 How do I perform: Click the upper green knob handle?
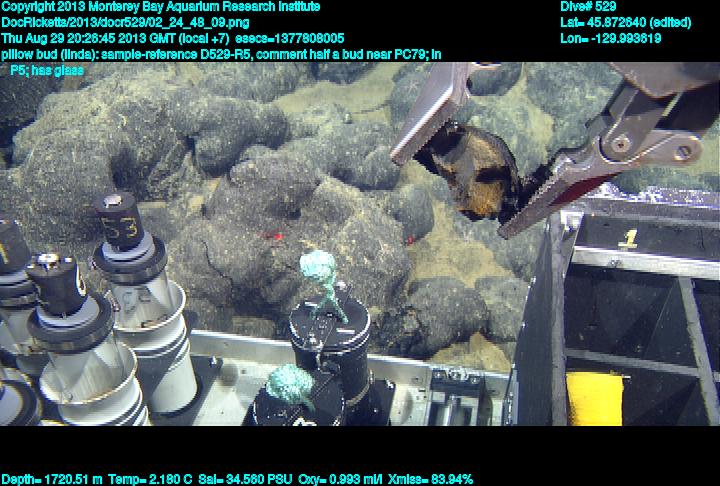click(x=321, y=270)
